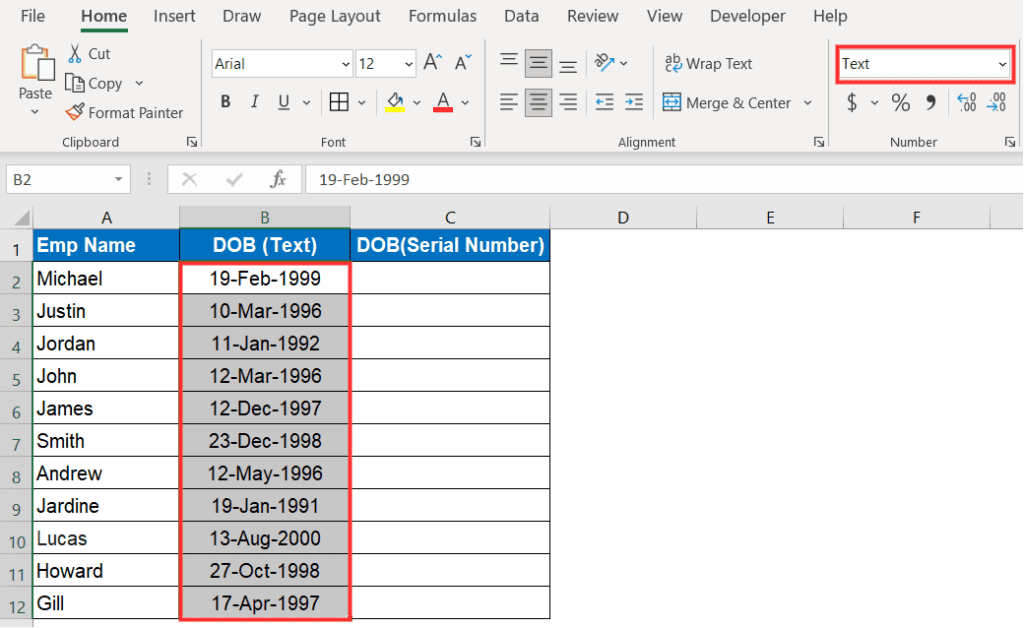
Task: Toggle right text alignment
Action: point(568,102)
